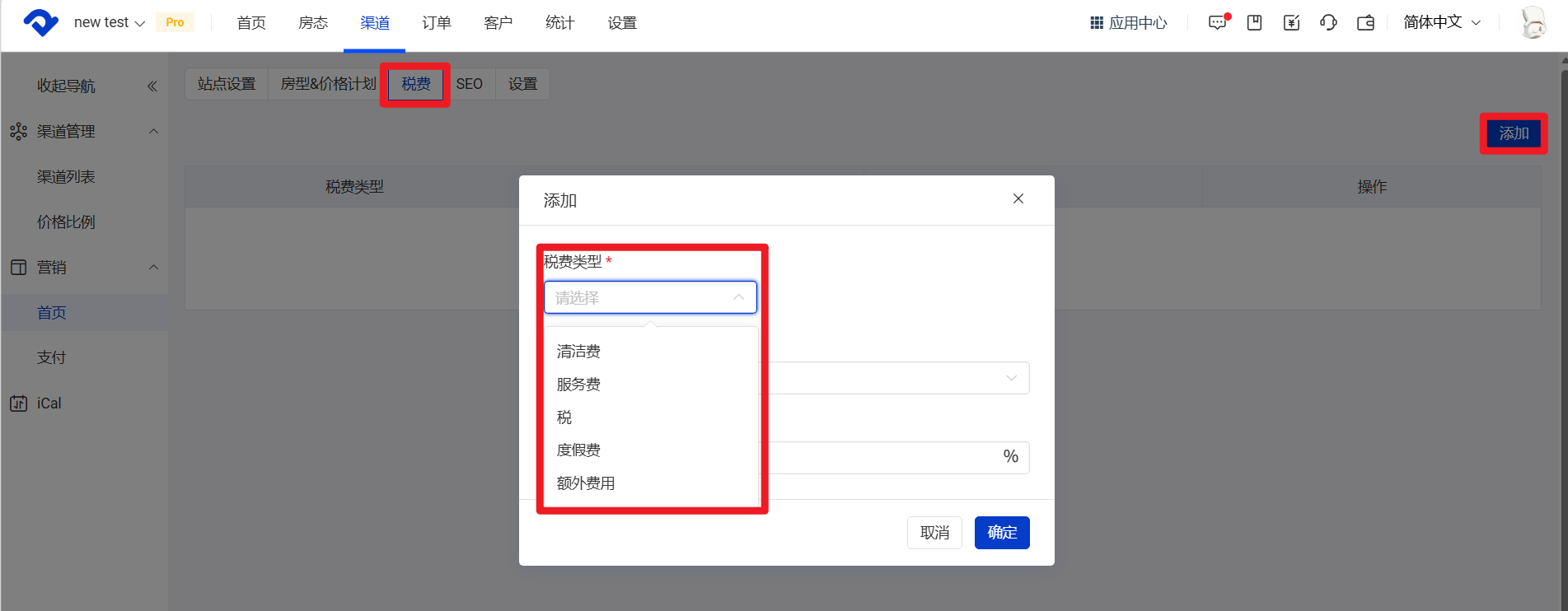
Task: Open the 客户 menu
Action: (498, 23)
